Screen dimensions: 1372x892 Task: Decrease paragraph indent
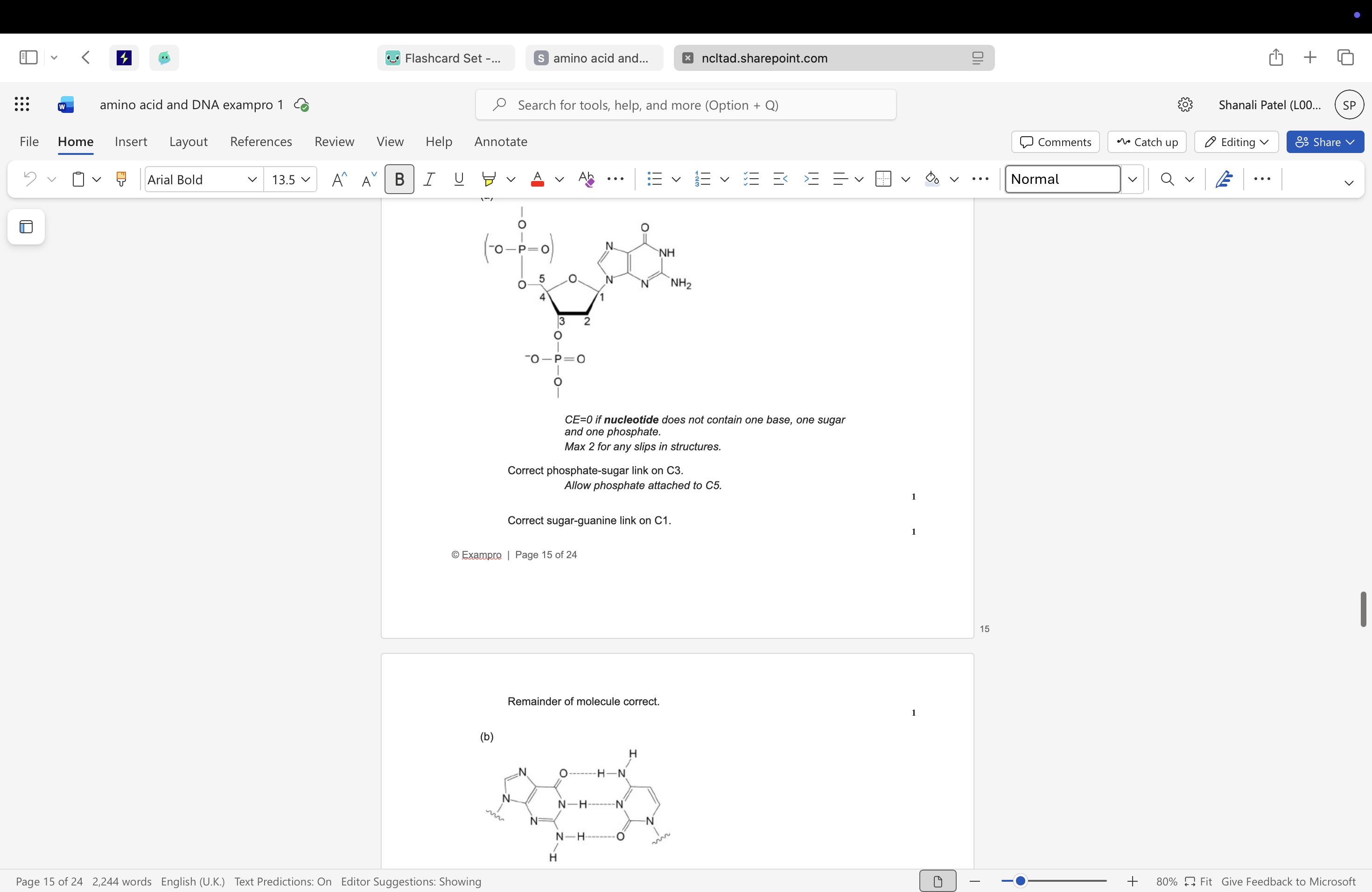[781, 179]
